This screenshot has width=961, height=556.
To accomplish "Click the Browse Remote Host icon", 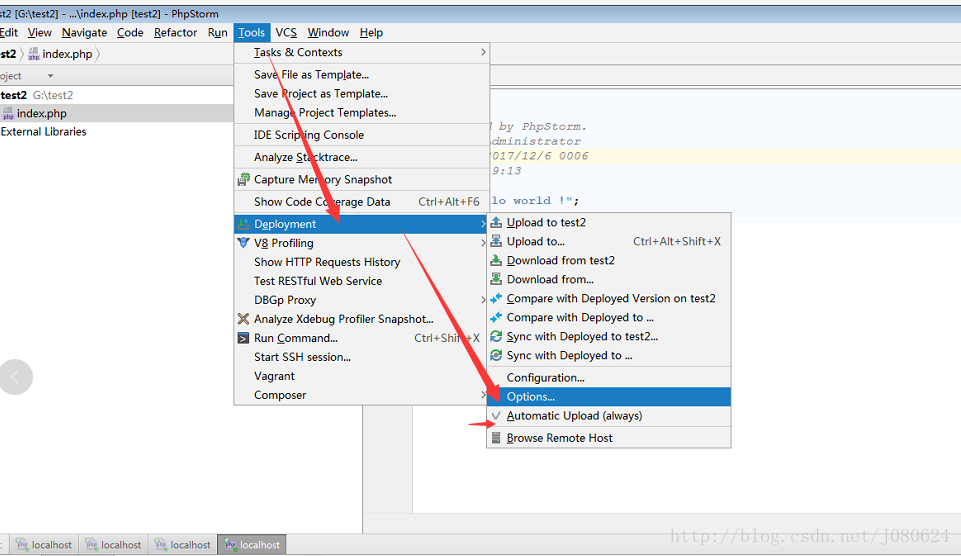I will pos(496,438).
